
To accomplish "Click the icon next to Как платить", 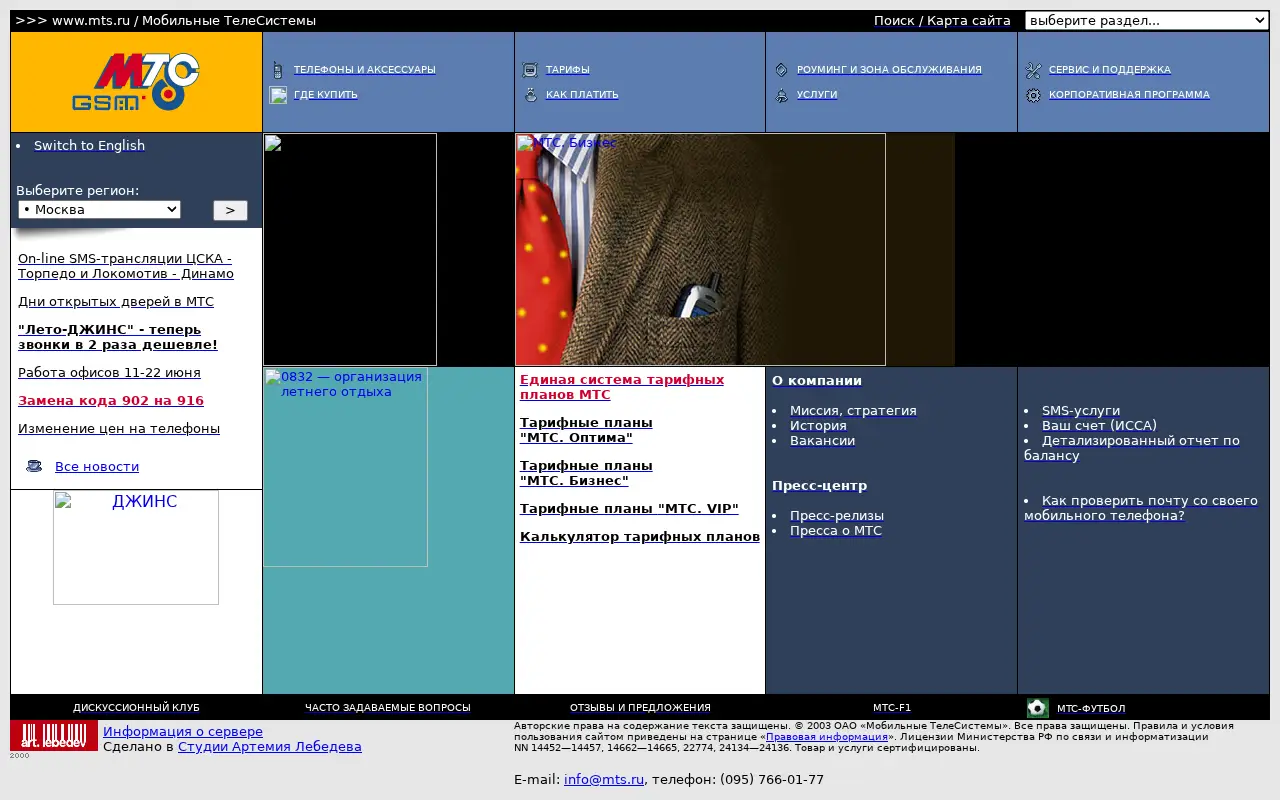I will coord(530,95).
